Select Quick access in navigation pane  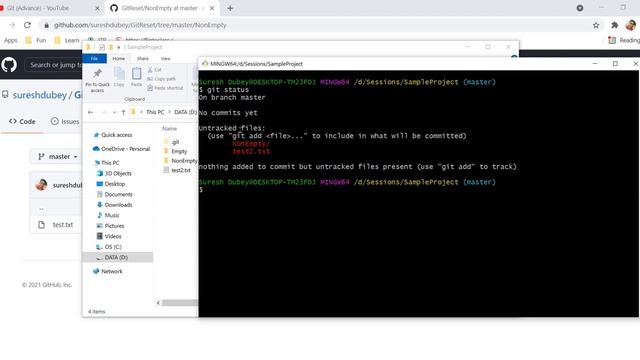[116, 135]
